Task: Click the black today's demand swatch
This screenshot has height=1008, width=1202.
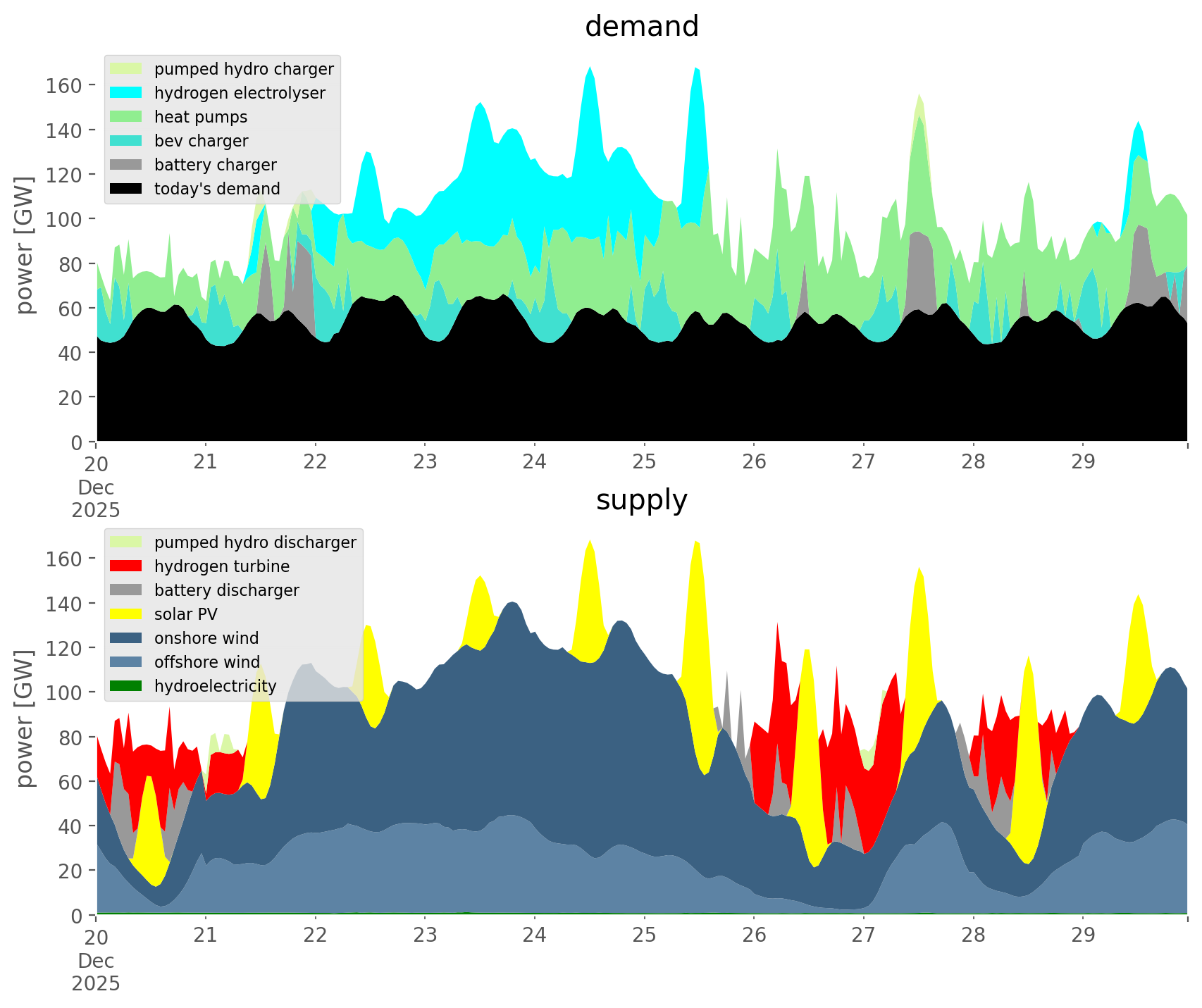Action: pyautogui.click(x=127, y=189)
